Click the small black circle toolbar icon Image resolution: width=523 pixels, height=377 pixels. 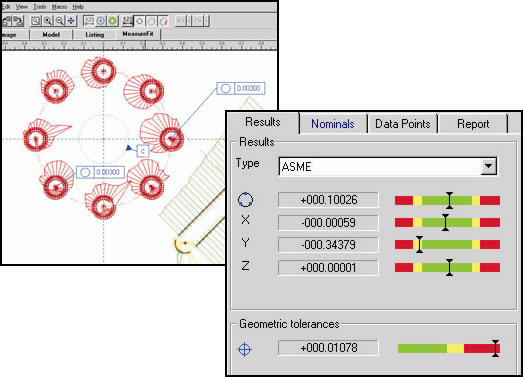click(x=139, y=21)
